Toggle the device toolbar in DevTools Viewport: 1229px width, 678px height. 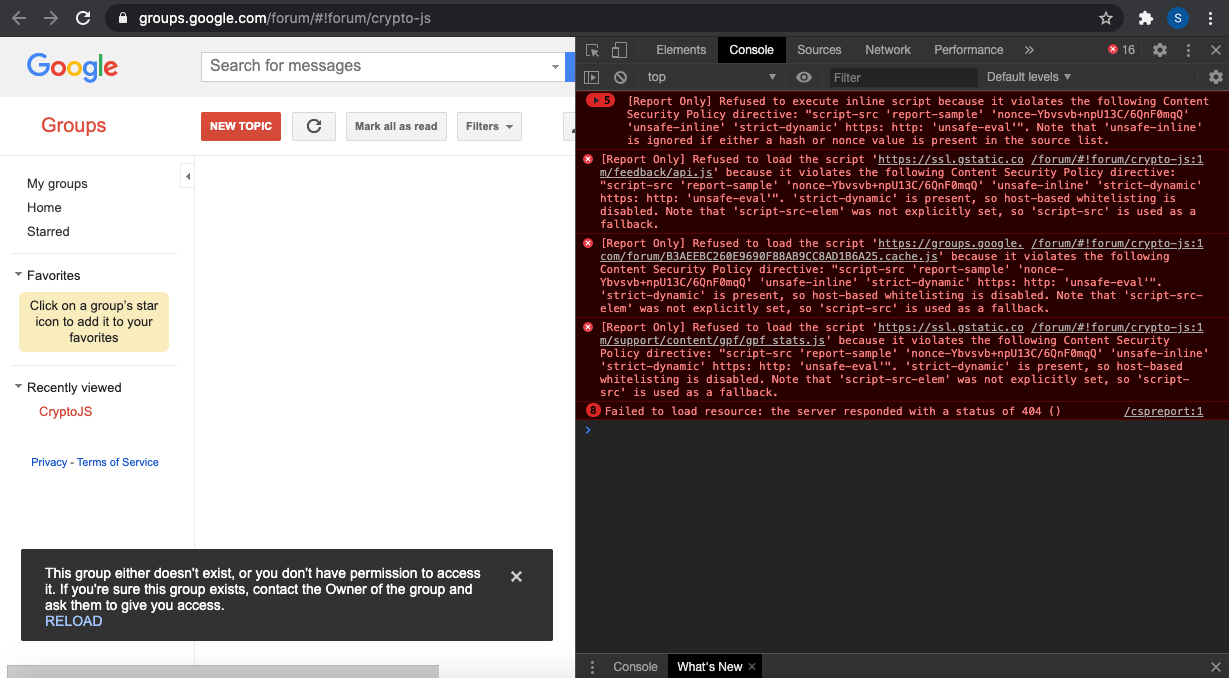coord(619,50)
